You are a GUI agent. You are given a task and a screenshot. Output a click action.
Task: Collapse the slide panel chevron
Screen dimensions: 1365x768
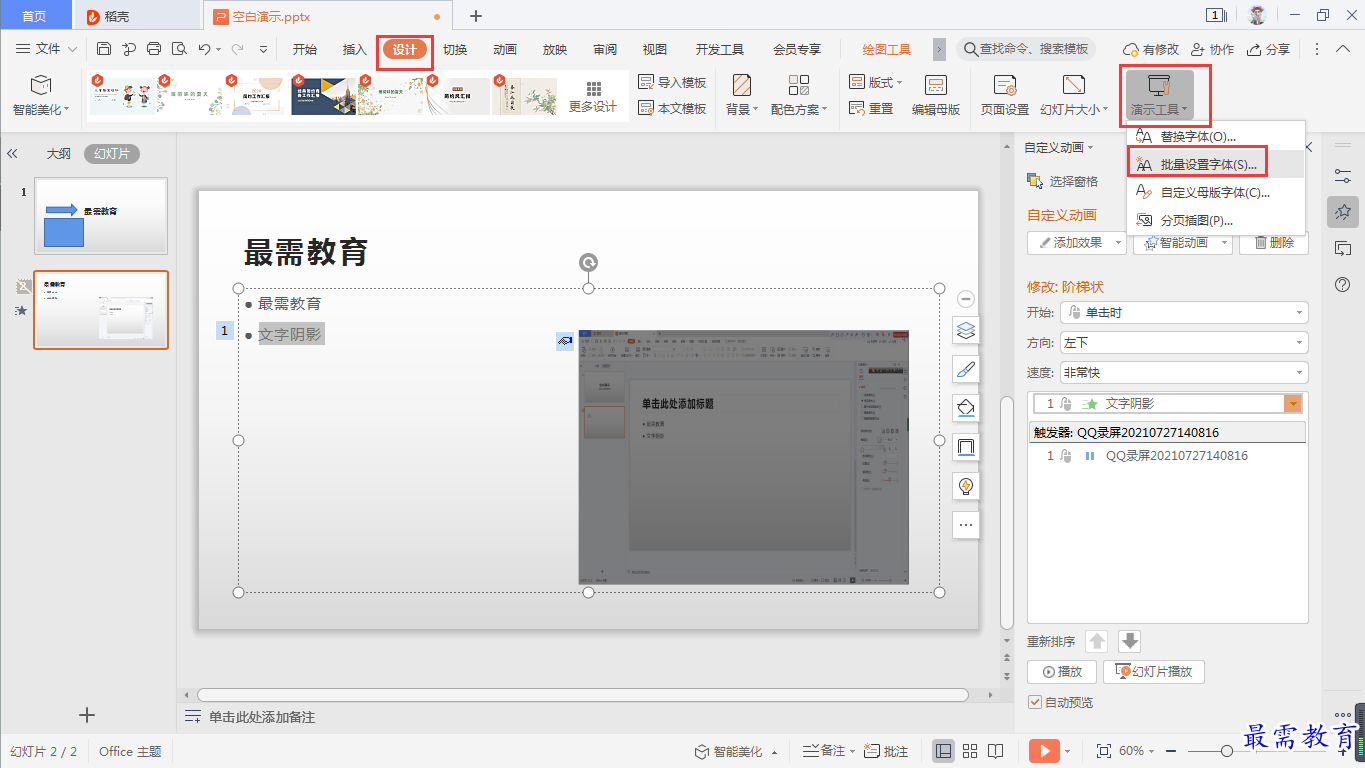[13, 154]
